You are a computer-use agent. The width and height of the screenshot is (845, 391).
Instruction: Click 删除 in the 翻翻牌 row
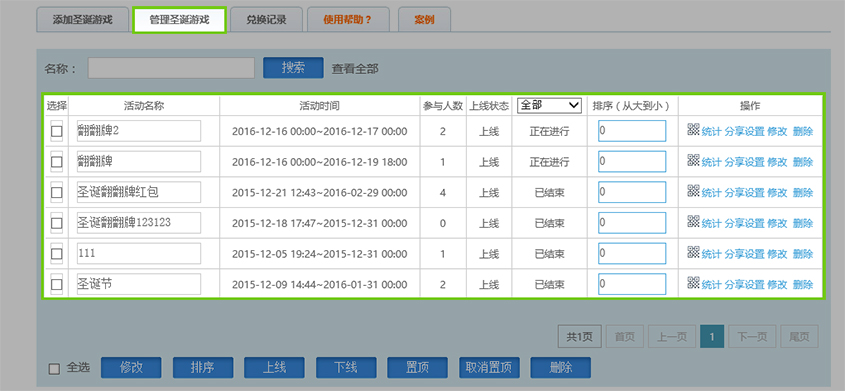803,162
